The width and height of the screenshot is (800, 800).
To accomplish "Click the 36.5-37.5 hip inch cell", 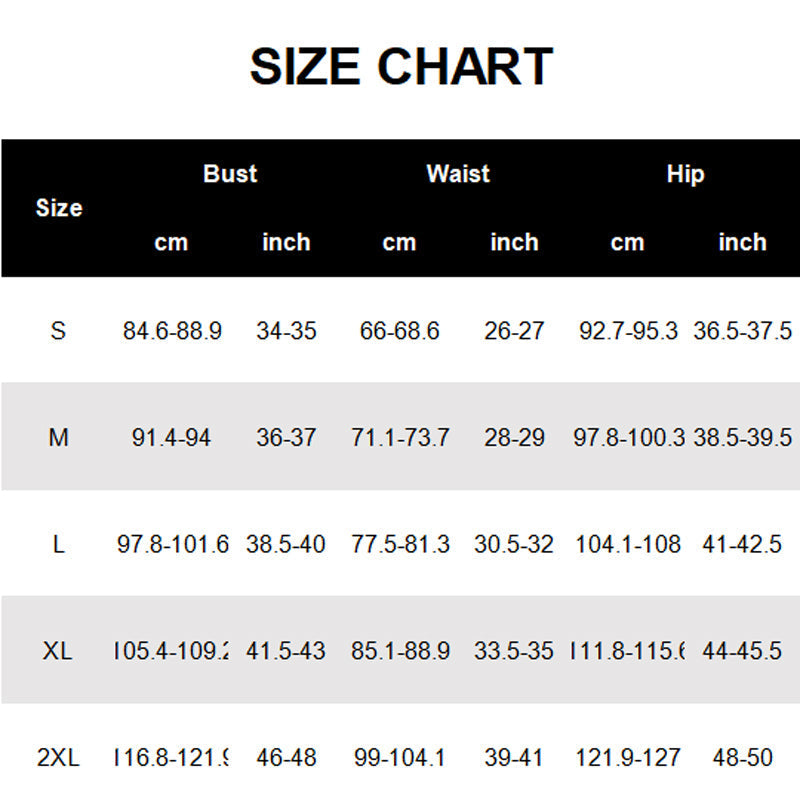I will click(x=742, y=331).
